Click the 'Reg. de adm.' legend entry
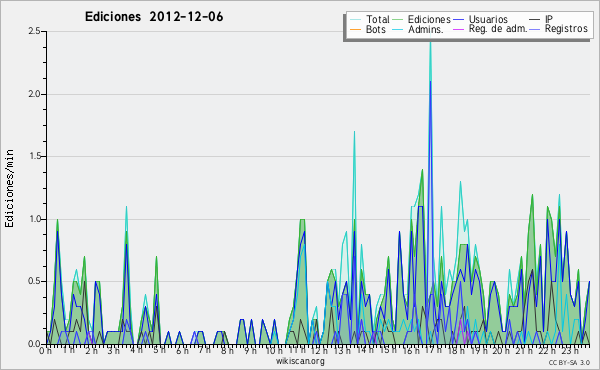600x370 pixels. point(498,29)
